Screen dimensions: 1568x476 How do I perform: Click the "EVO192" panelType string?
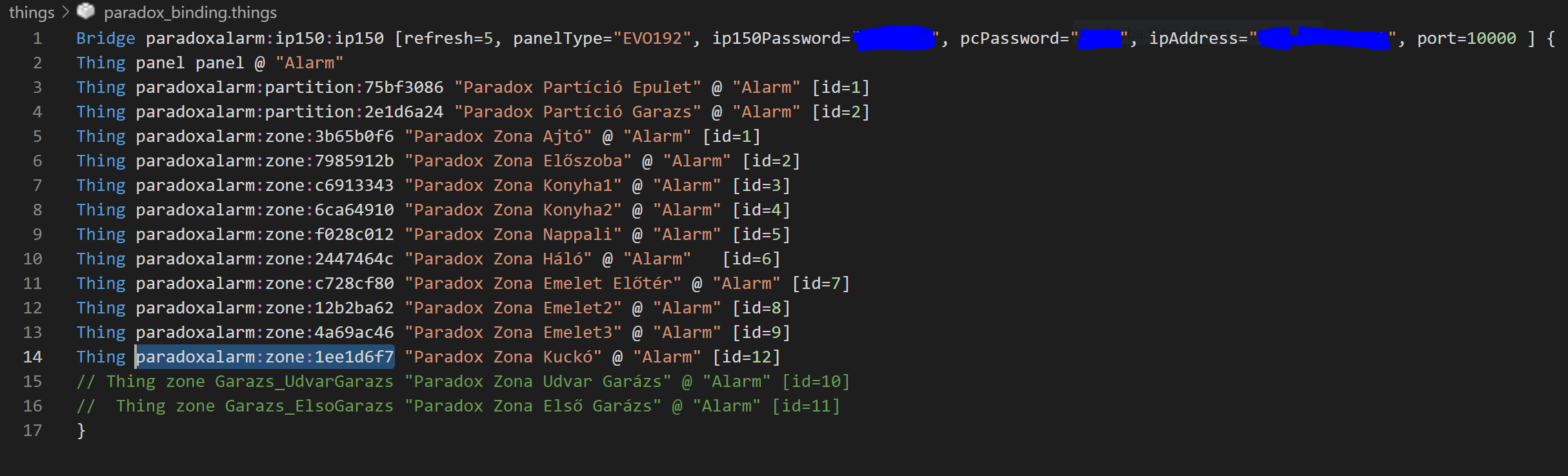(x=652, y=39)
